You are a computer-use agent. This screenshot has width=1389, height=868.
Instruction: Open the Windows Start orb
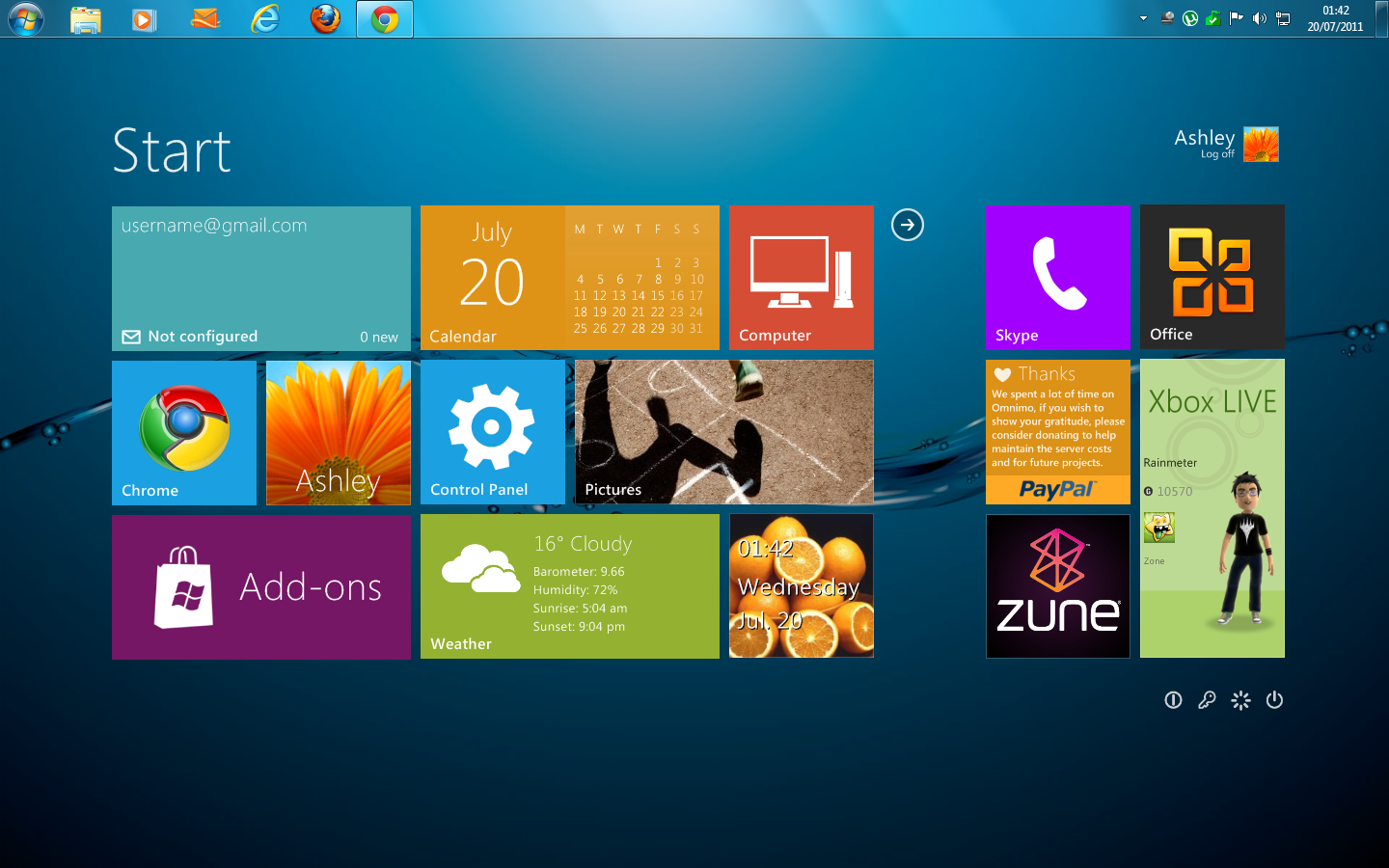26,18
